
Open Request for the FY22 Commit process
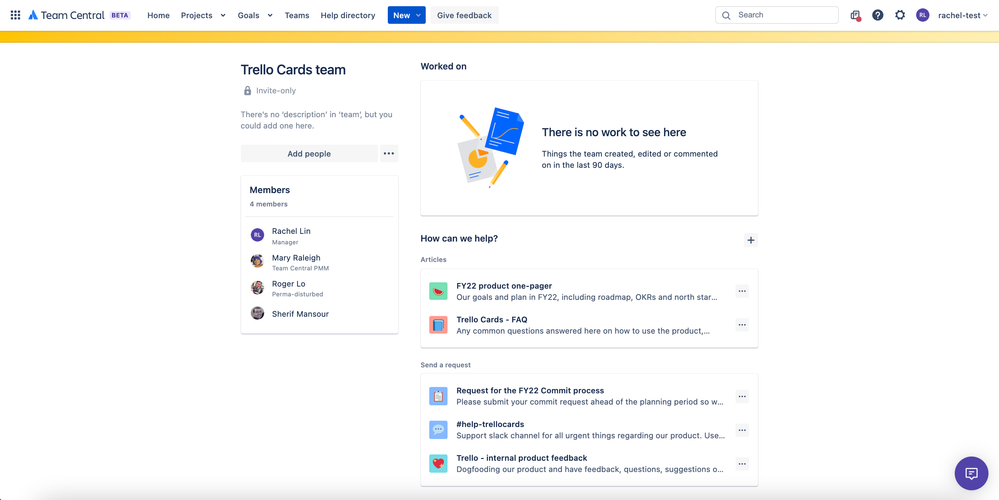click(530, 390)
